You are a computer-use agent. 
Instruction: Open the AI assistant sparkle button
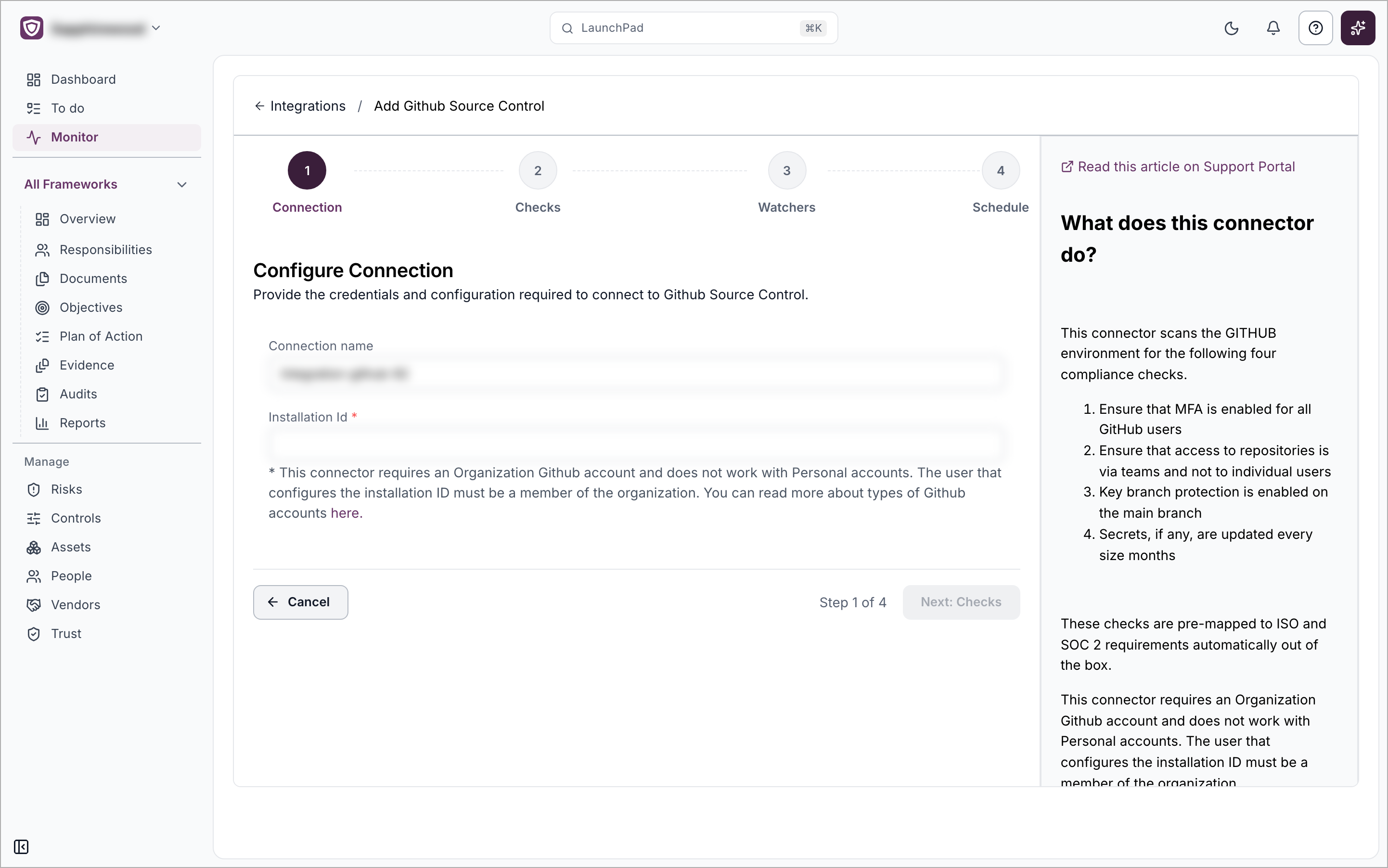[x=1358, y=28]
